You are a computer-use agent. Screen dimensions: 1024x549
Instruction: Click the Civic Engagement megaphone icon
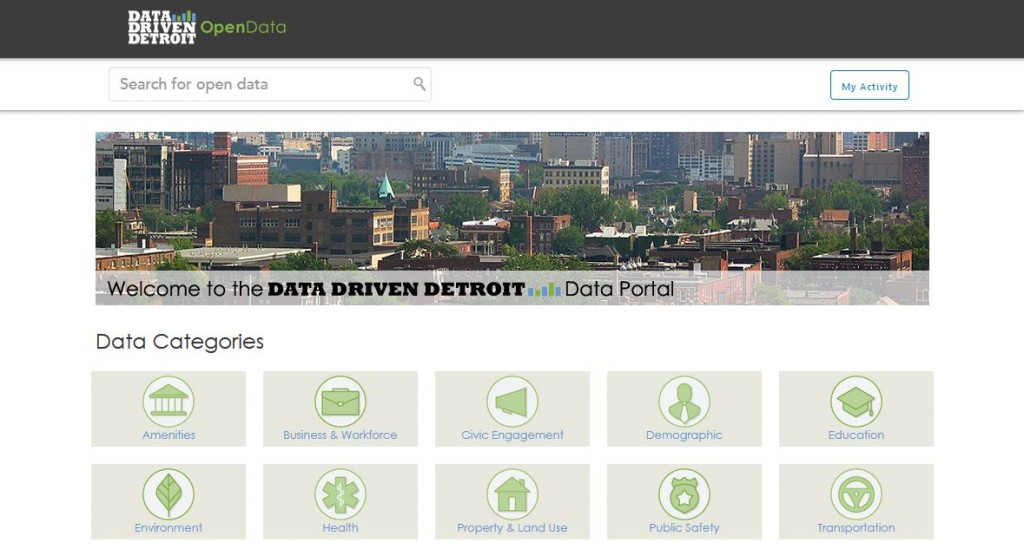[x=512, y=401]
